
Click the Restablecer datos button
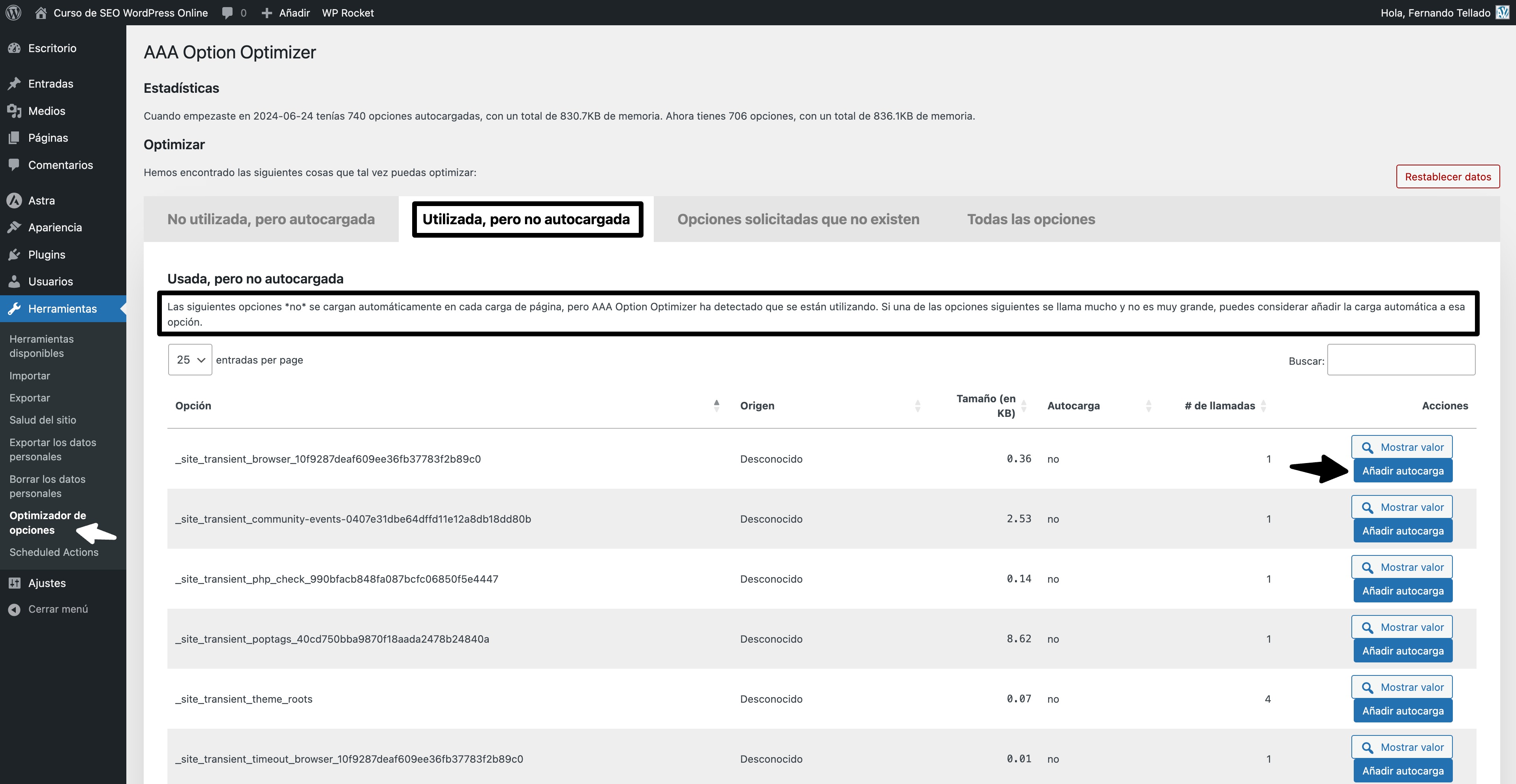coord(1447,176)
